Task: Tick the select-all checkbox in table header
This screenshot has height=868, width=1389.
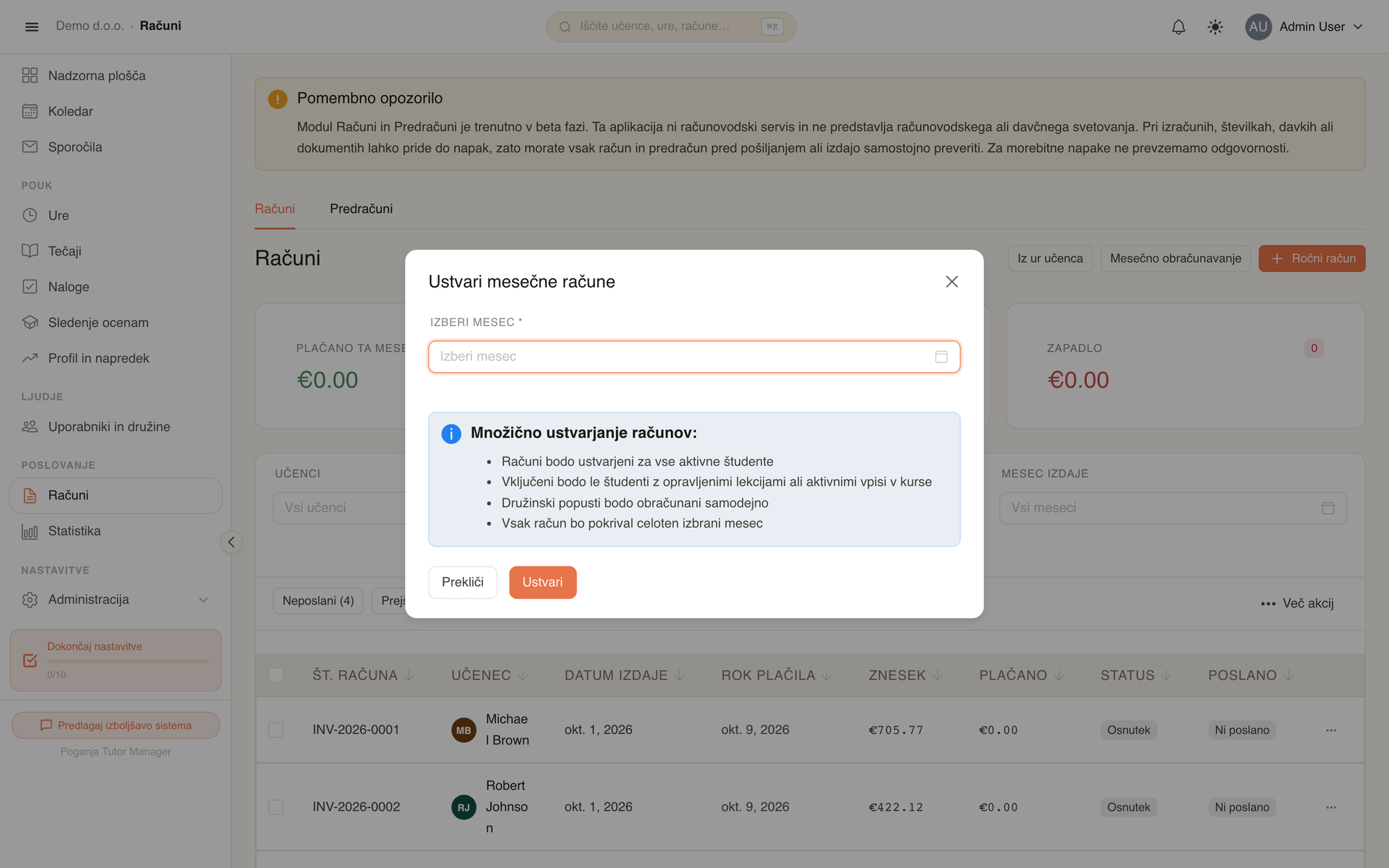Action: click(276, 675)
